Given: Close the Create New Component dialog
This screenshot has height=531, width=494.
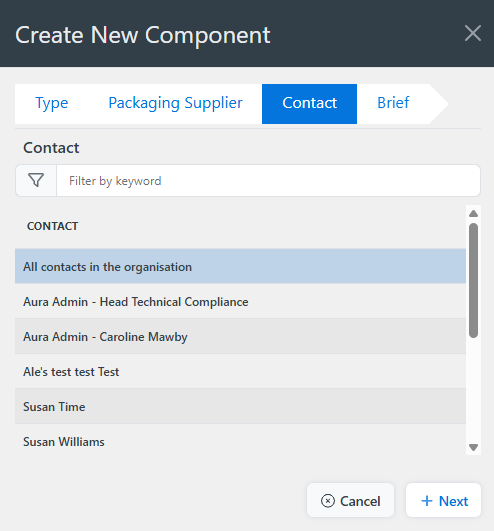Looking at the screenshot, I should [x=473, y=33].
